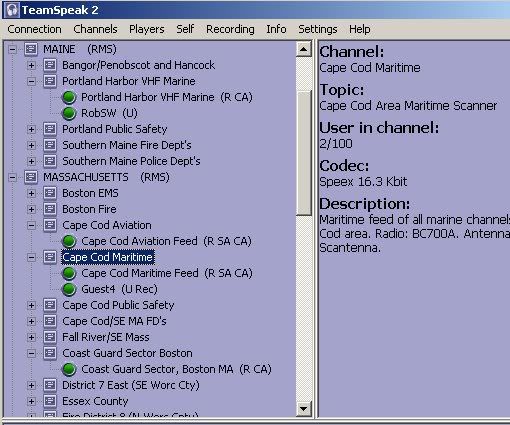This screenshot has height=425, width=510.
Task: Collapse the Portland Harbor VHF Marine channel
Action: (x=31, y=81)
